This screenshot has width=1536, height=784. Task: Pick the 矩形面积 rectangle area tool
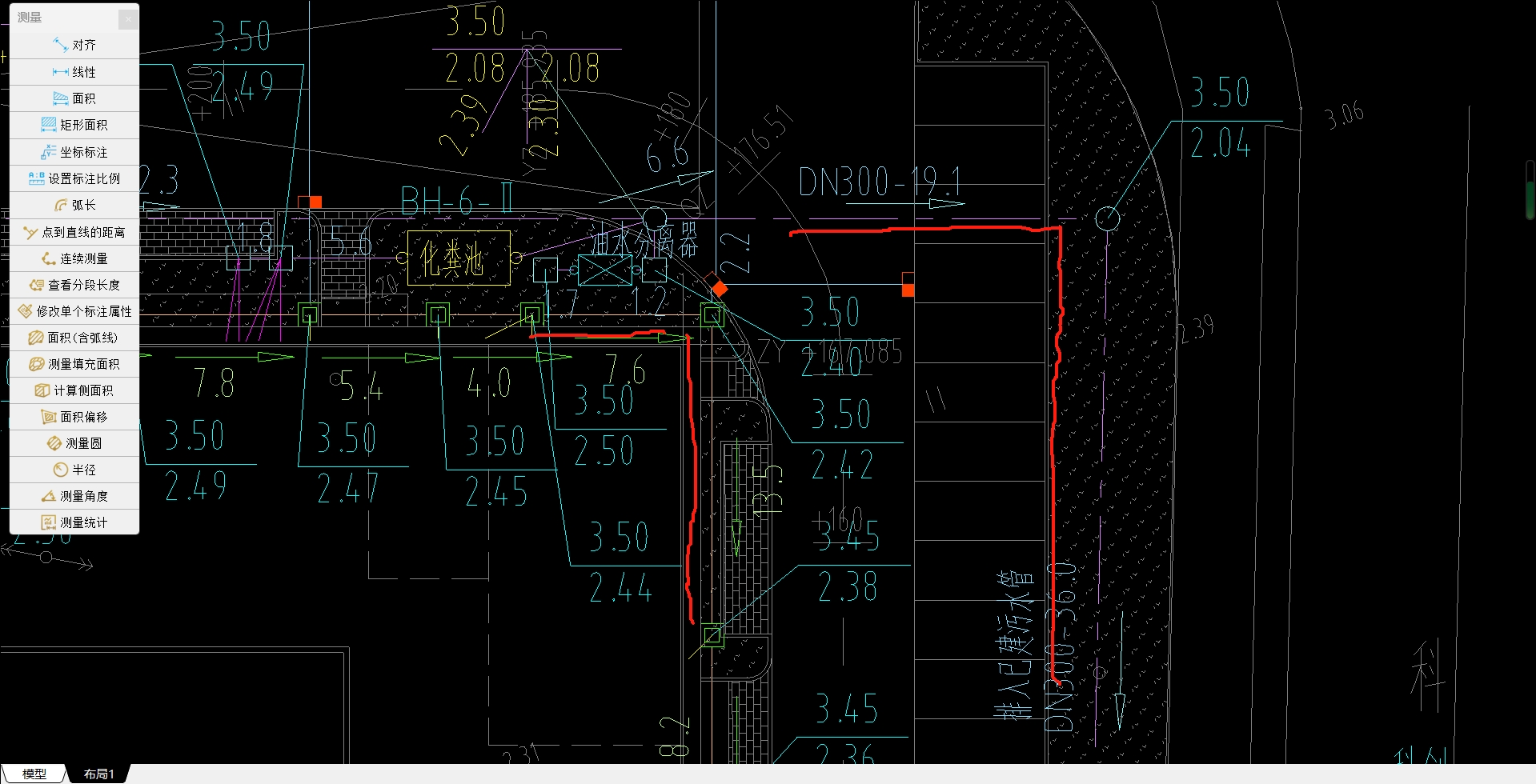coord(74,125)
